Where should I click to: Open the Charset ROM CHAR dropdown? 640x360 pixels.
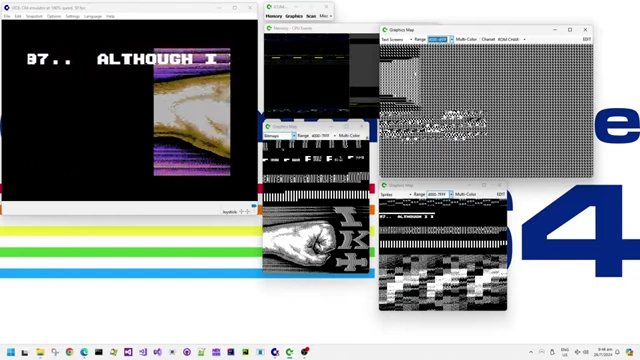tap(511, 40)
